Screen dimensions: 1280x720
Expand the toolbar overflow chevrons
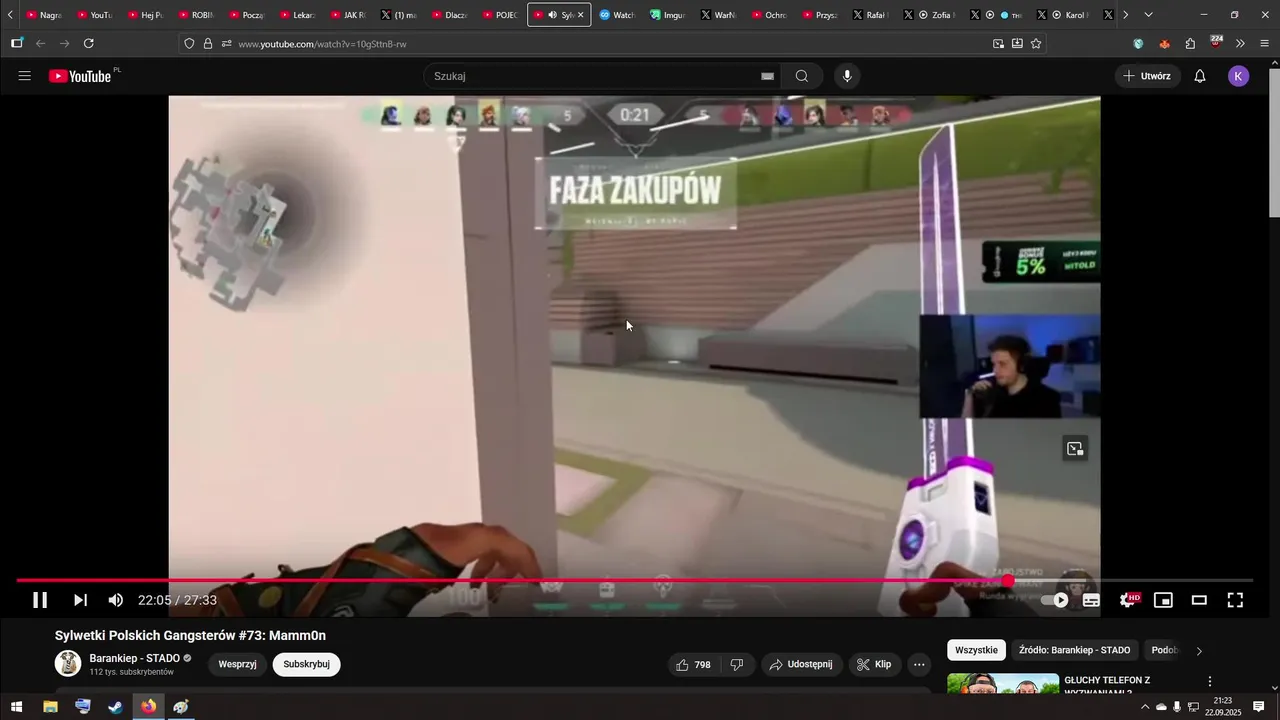pos(1240,43)
